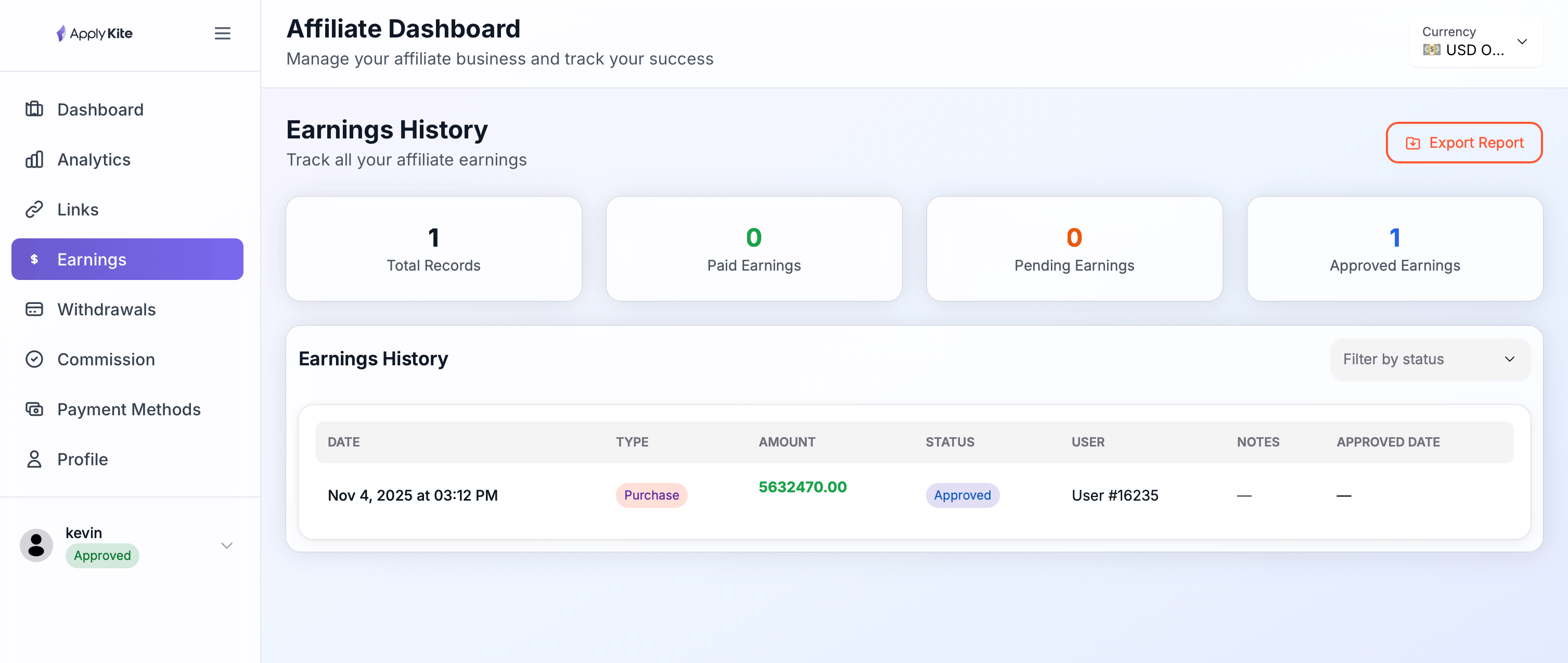Click the Withdrawals card icon

tap(34, 309)
